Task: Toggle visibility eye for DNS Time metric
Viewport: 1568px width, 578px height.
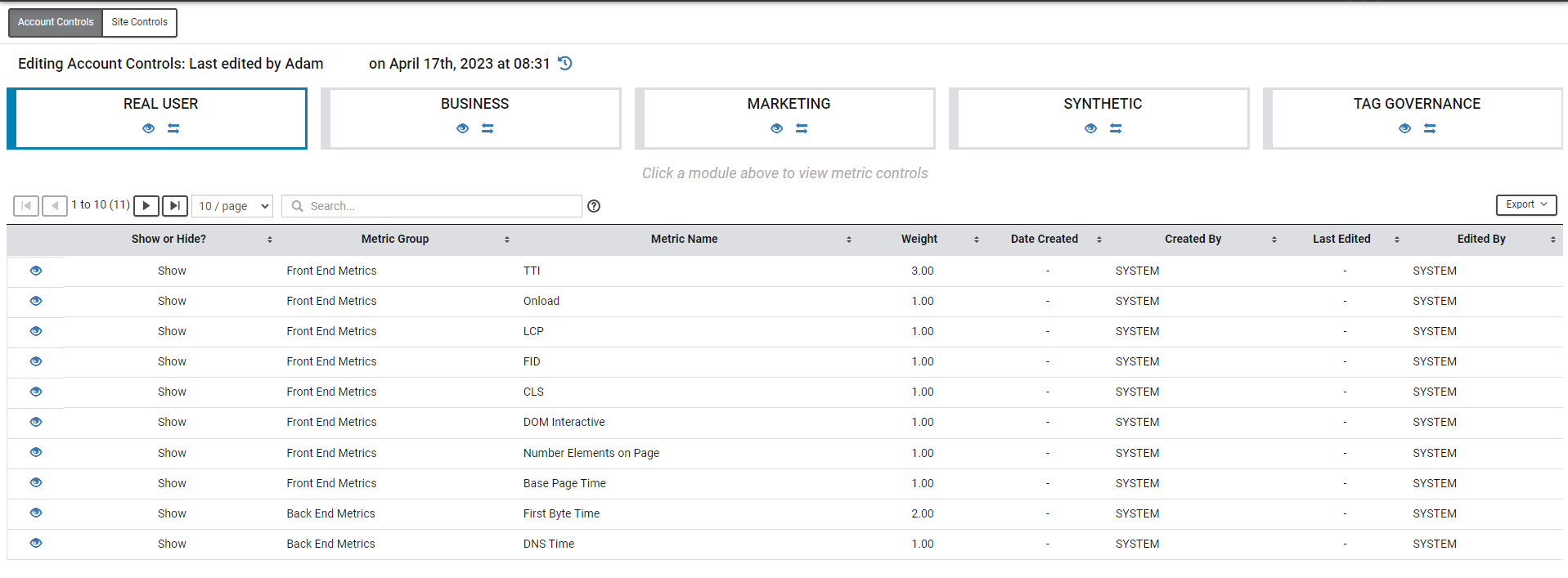Action: point(36,543)
